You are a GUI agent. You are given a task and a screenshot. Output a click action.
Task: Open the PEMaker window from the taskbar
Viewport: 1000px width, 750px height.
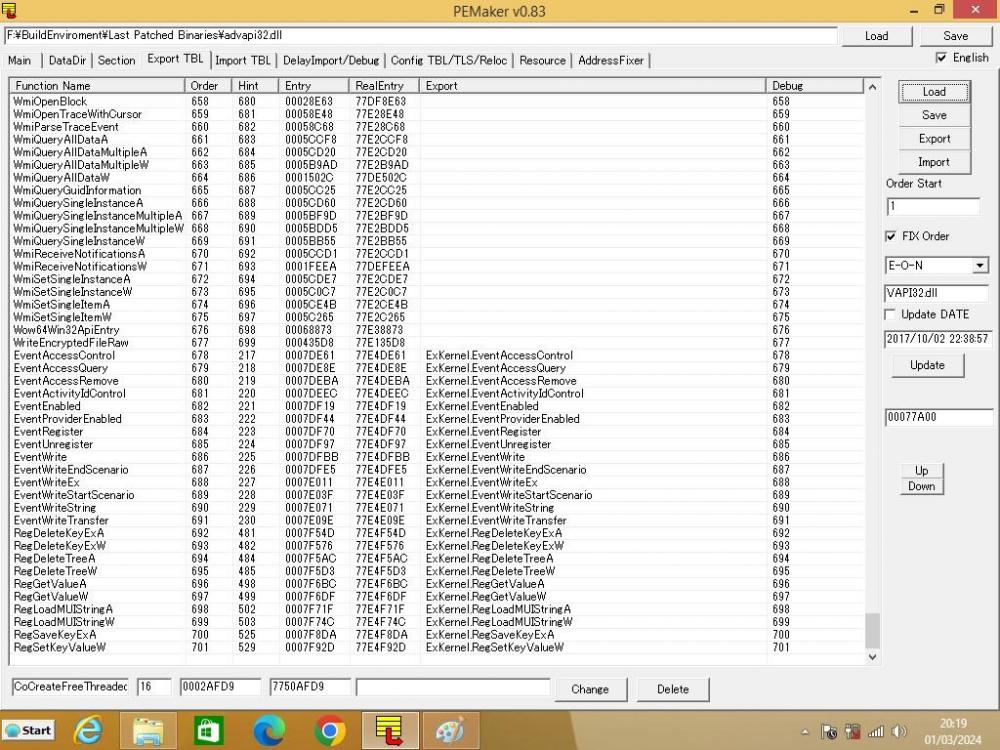(389, 731)
